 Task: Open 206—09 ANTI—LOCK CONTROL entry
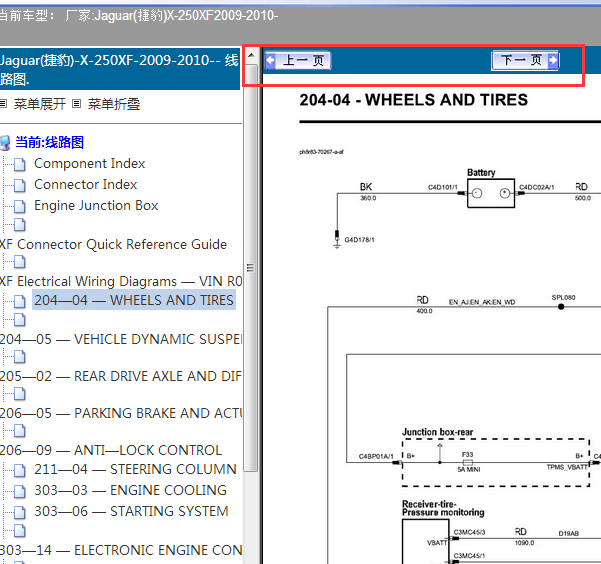click(111, 450)
